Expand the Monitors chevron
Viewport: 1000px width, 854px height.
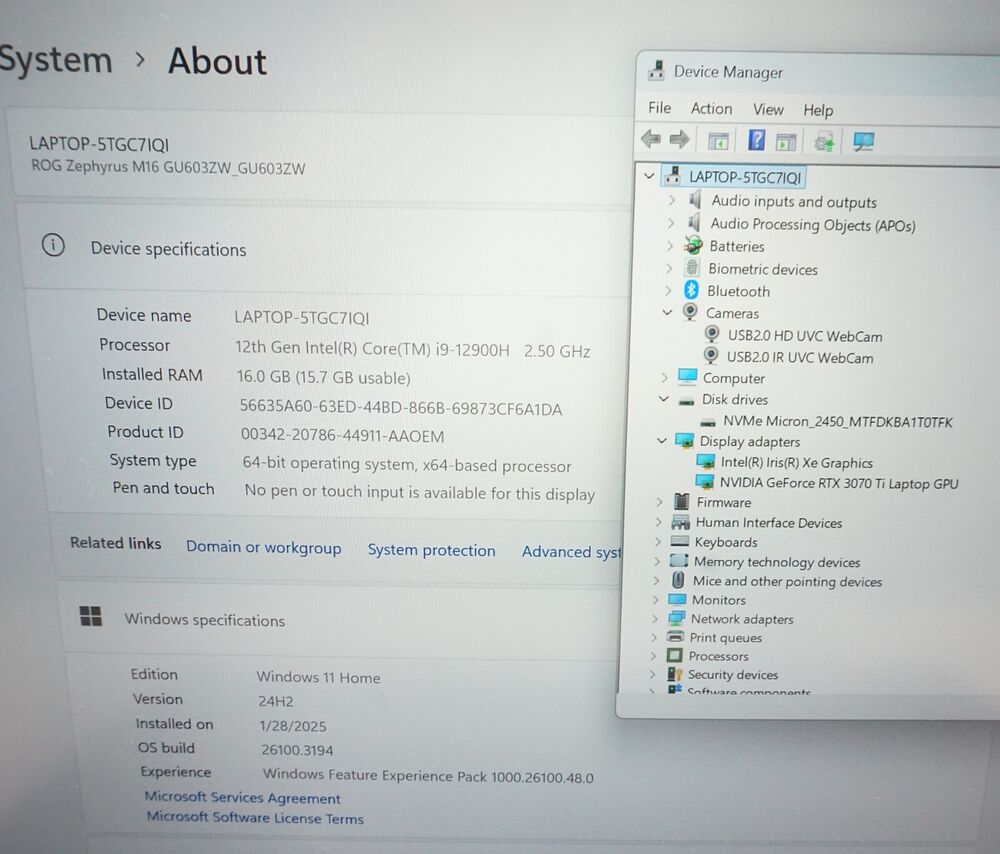pyautogui.click(x=655, y=600)
